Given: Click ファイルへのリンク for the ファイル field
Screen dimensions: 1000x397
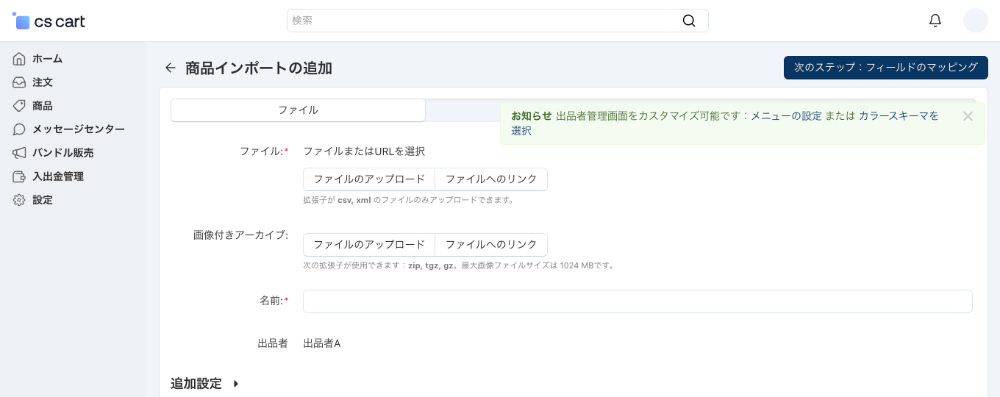Looking at the screenshot, I should 491,179.
